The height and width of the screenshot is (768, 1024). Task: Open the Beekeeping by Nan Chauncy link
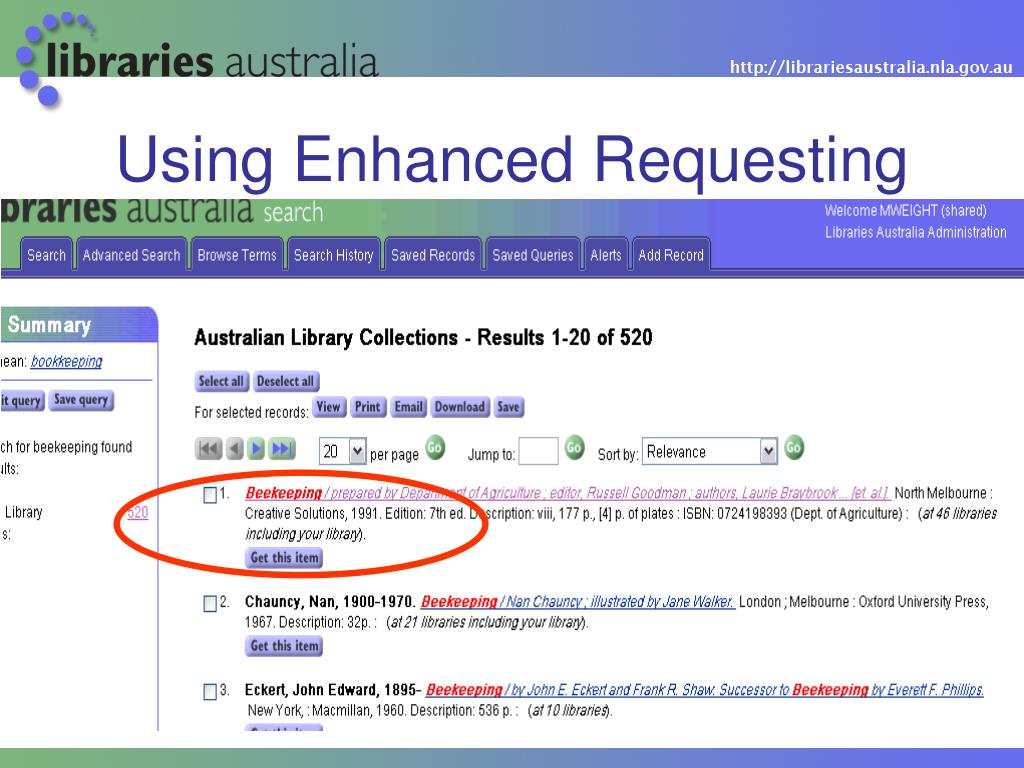click(x=577, y=601)
